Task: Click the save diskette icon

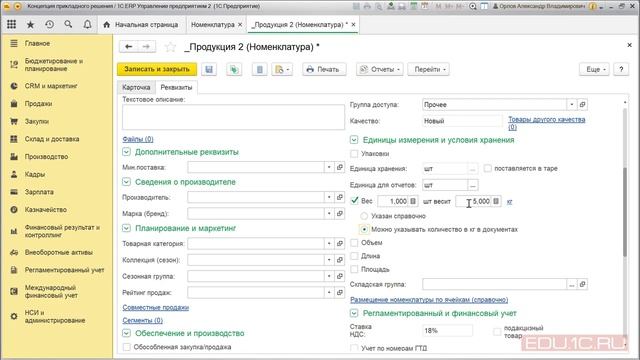Action: pos(209,69)
